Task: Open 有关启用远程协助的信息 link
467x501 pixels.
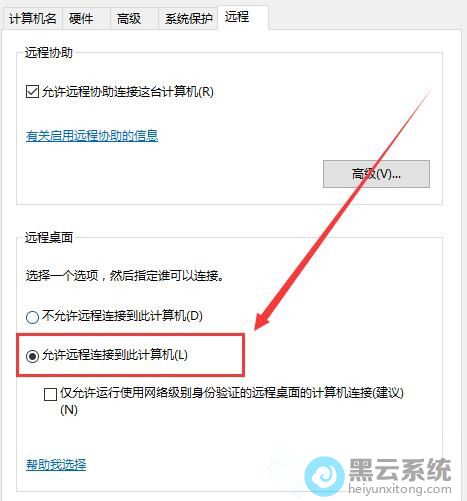Action: click(x=92, y=136)
